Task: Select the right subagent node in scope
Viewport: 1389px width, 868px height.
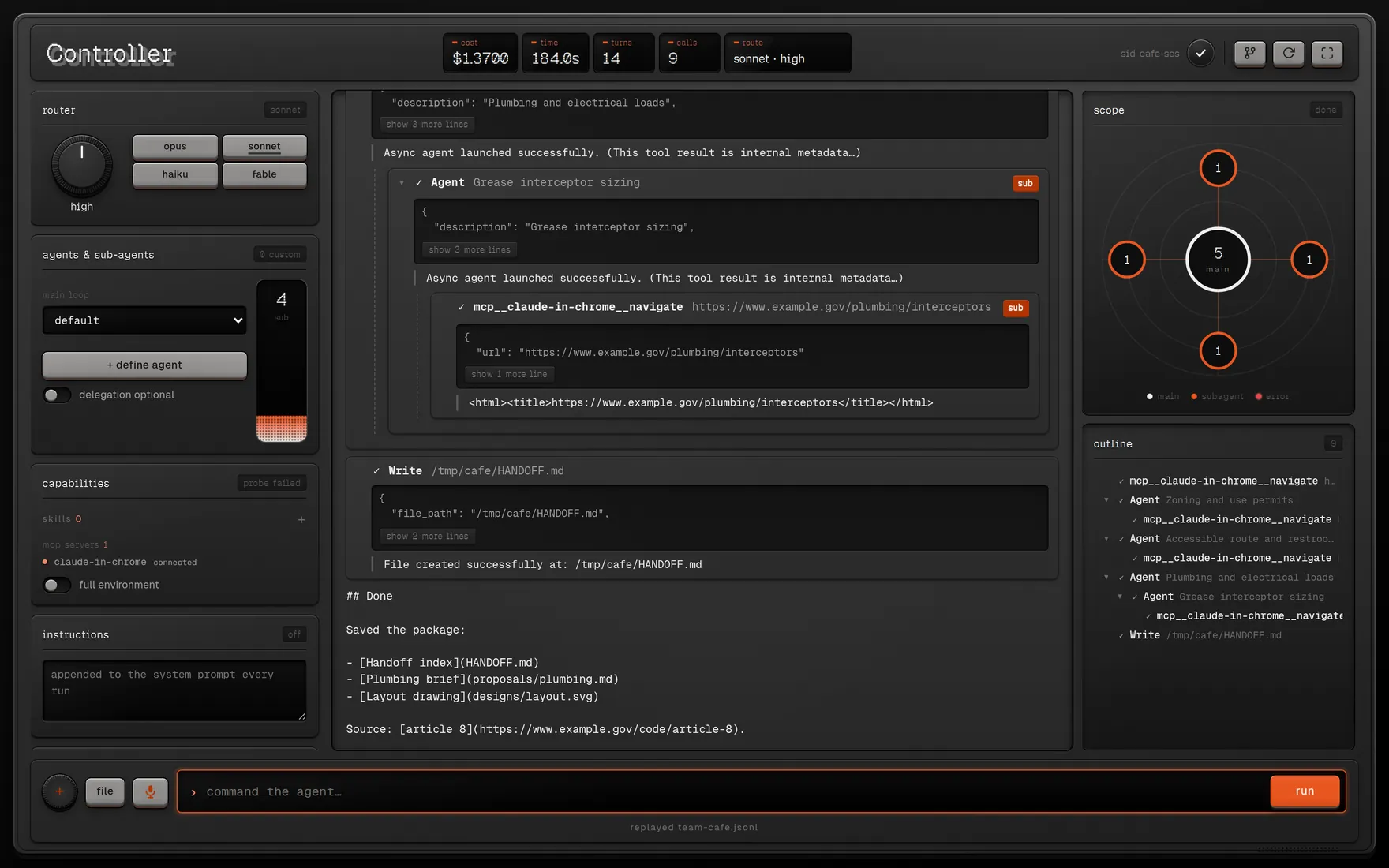Action: click(1309, 260)
